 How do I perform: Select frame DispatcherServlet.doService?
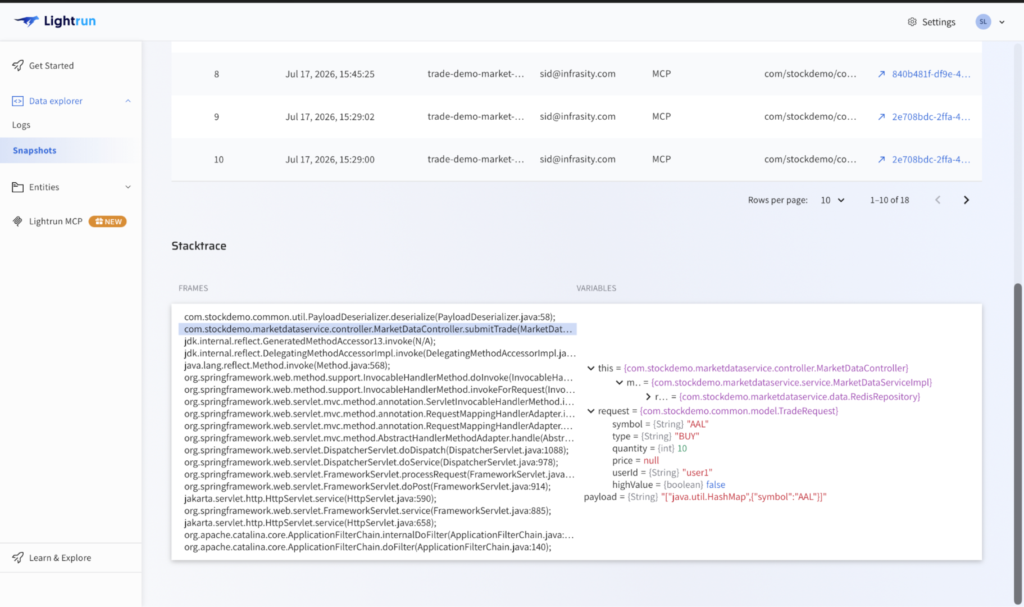coord(371,462)
